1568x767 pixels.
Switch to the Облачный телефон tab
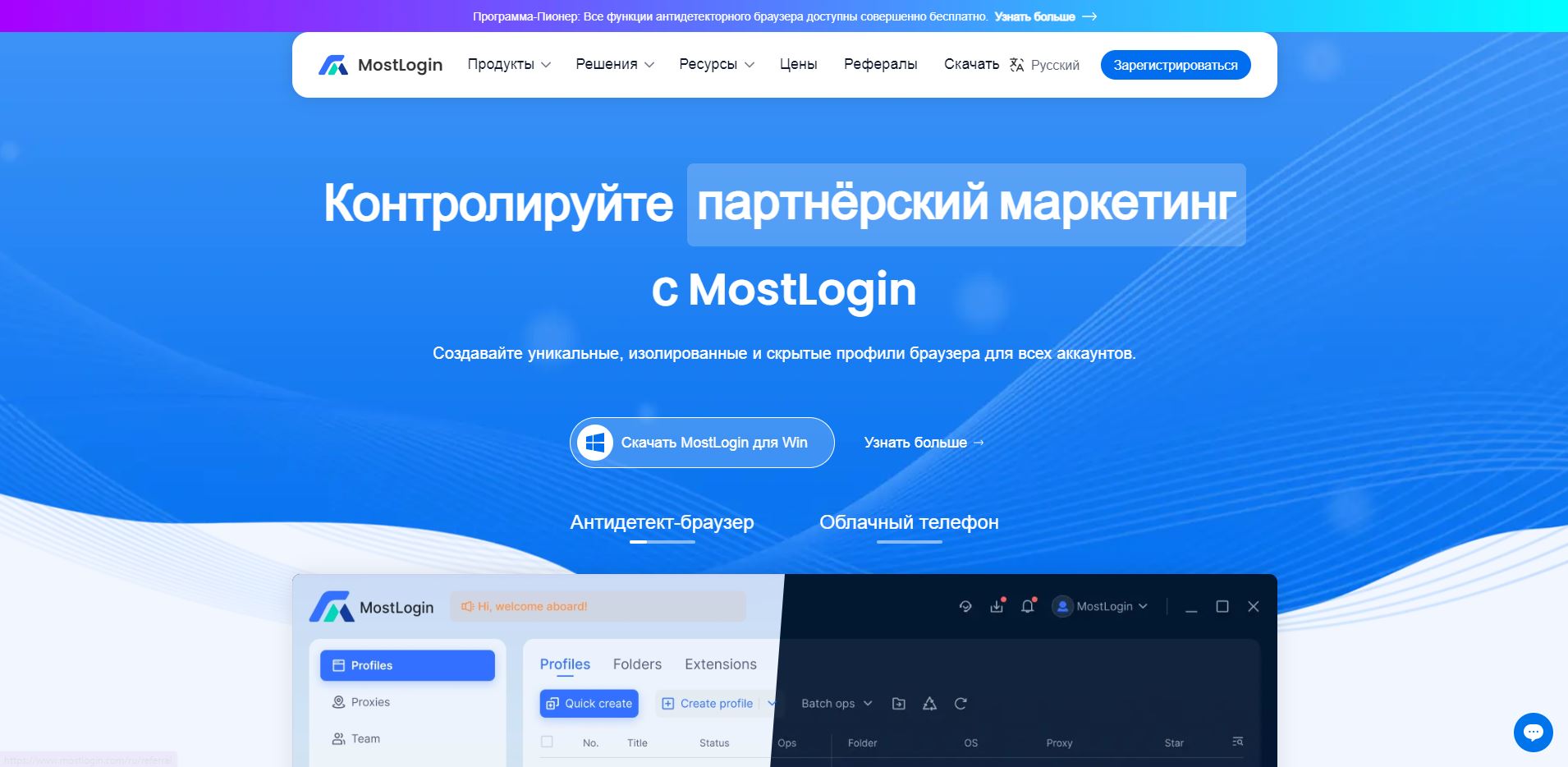click(x=909, y=522)
